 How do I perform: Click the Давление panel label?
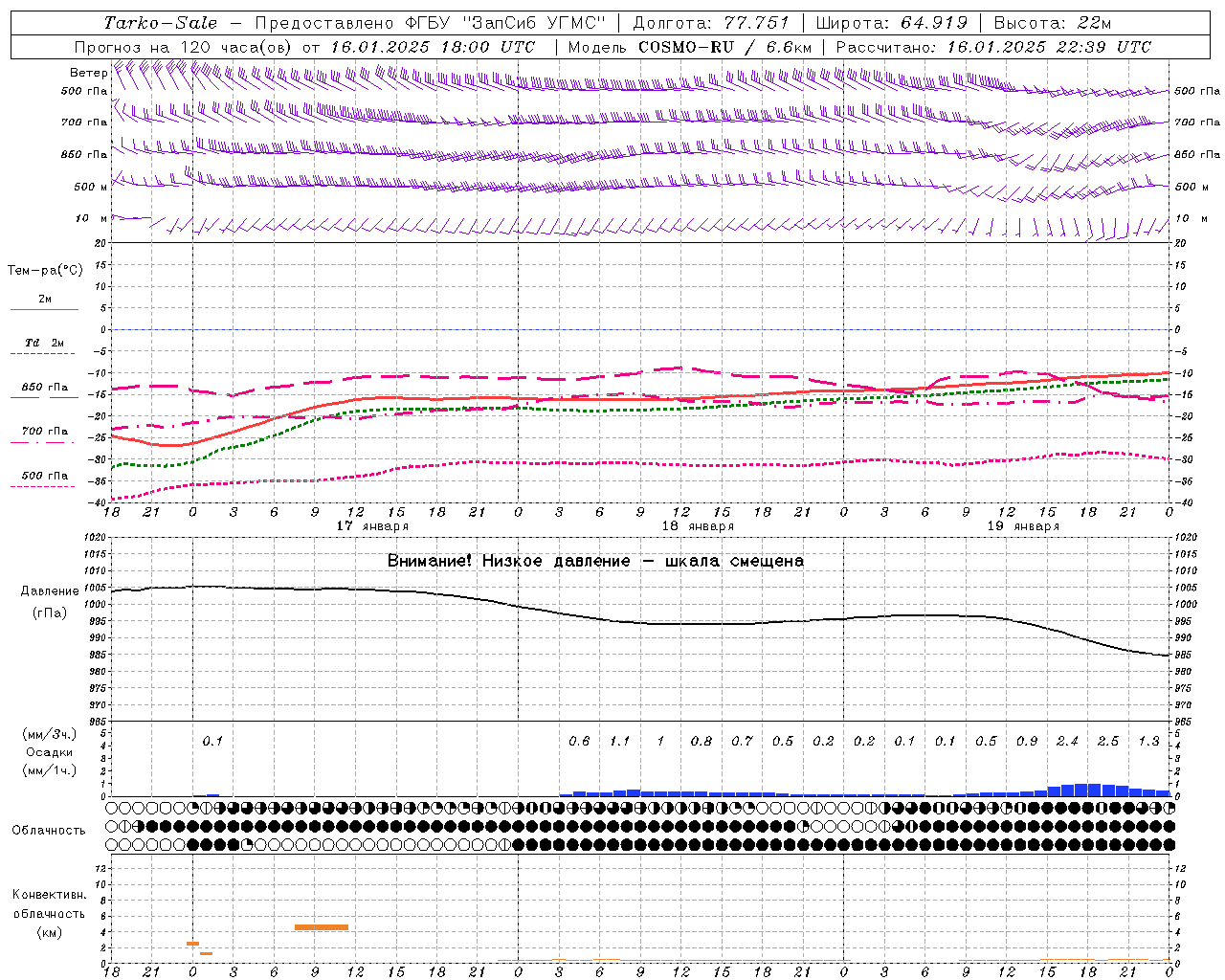click(50, 591)
